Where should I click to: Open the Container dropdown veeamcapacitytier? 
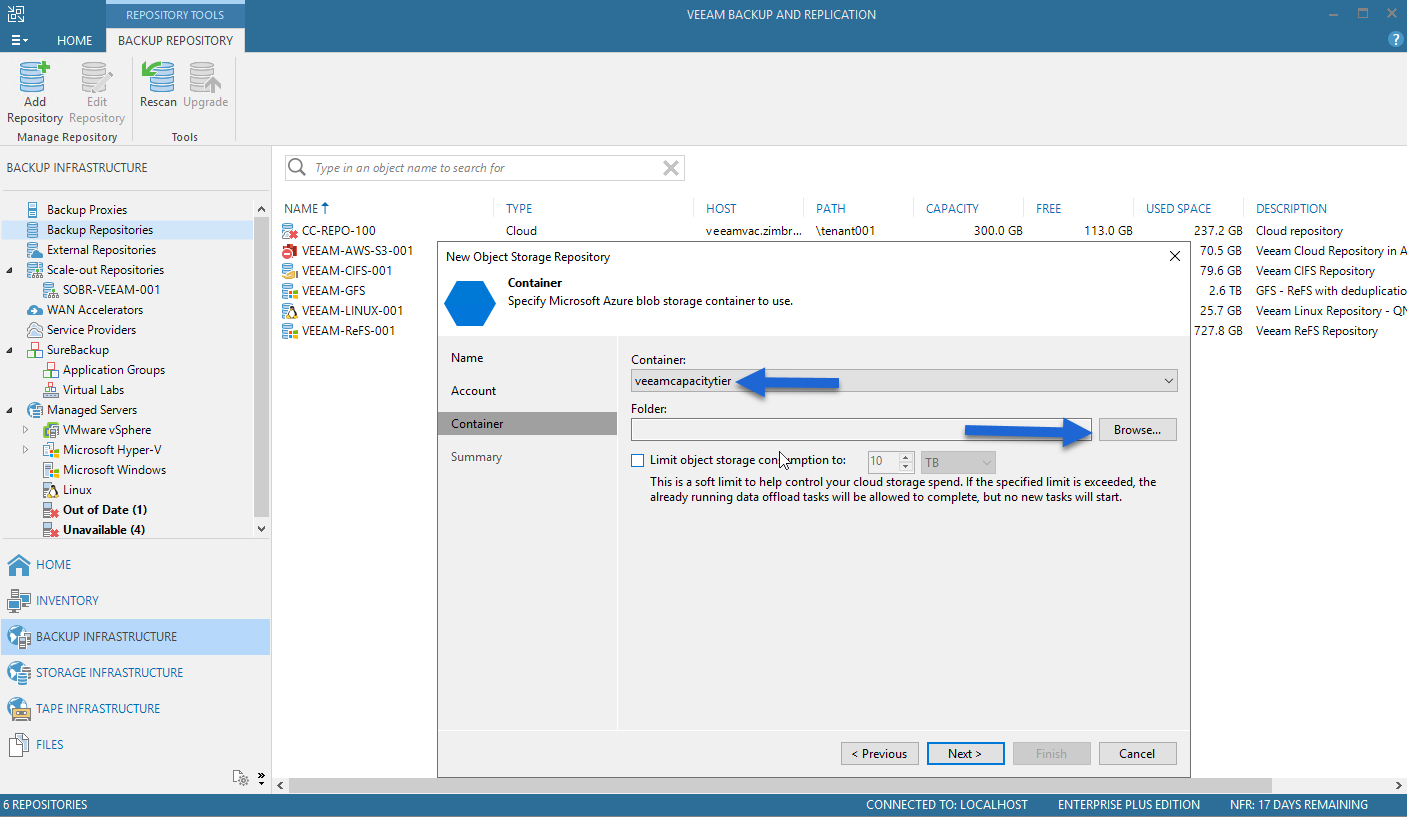(904, 381)
